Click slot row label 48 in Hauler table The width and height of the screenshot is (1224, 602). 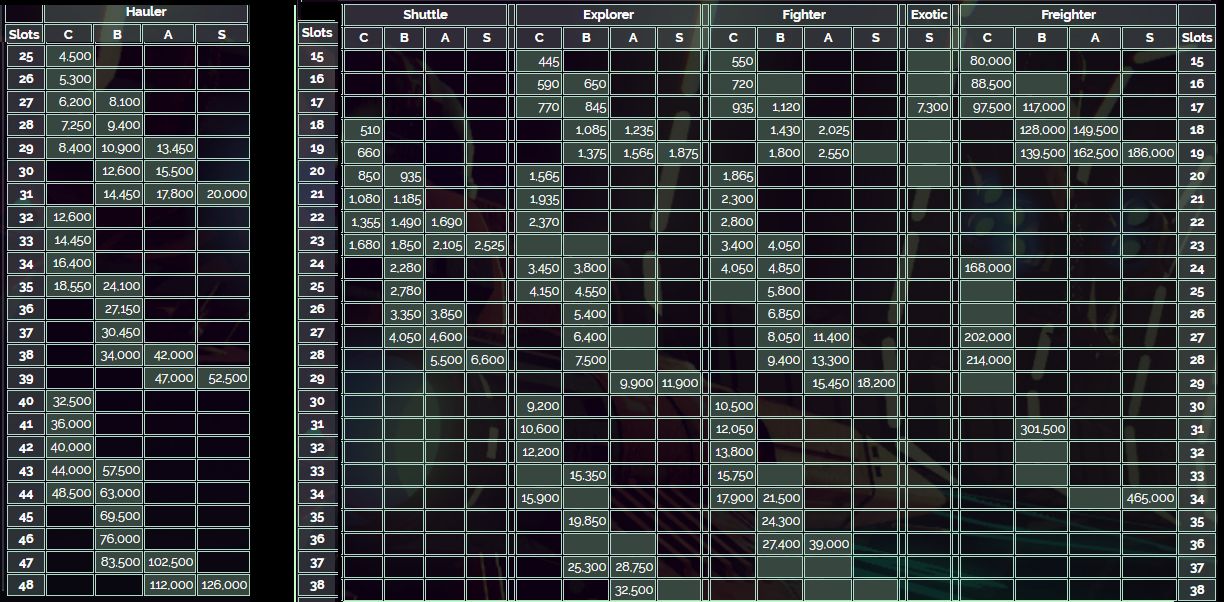pyautogui.click(x=25, y=585)
